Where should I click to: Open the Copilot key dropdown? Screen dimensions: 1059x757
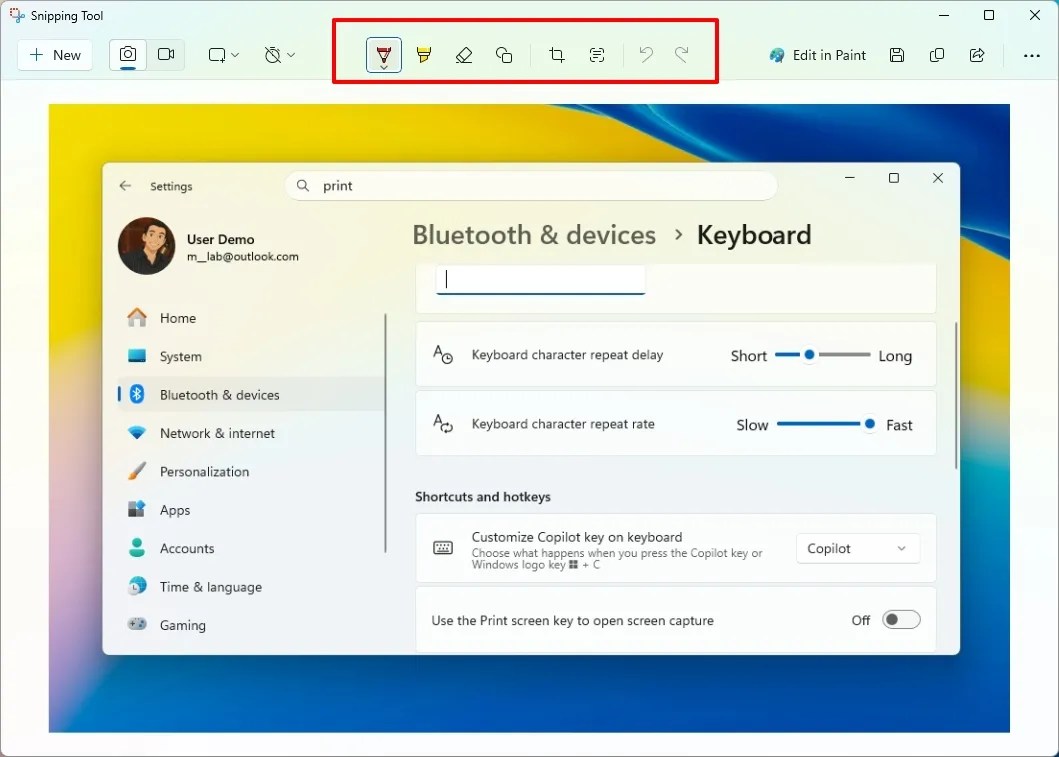coord(858,549)
